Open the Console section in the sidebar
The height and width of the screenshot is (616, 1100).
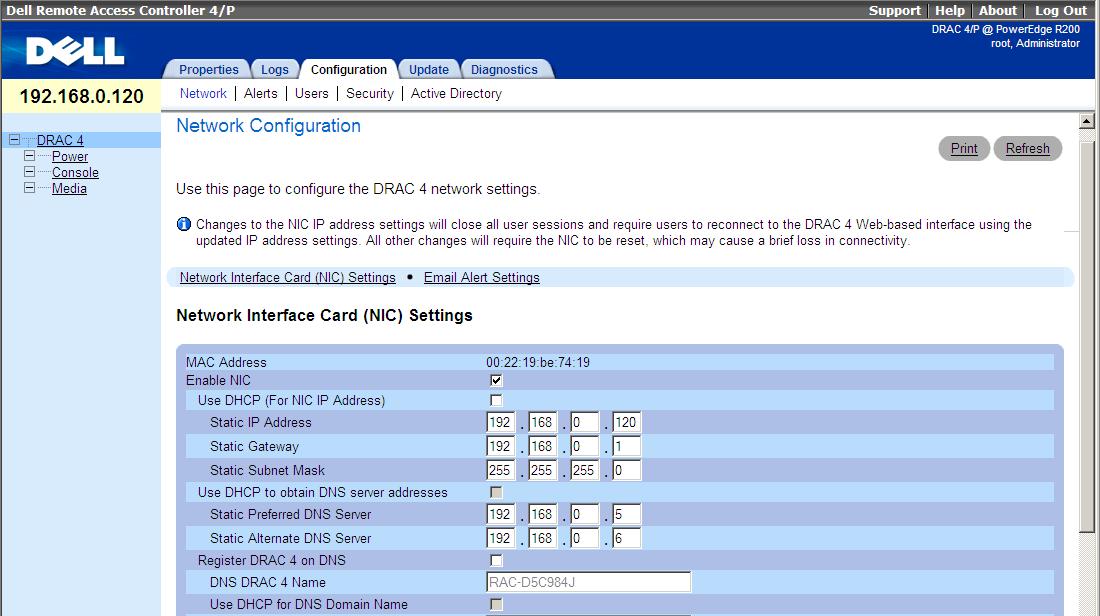76,172
